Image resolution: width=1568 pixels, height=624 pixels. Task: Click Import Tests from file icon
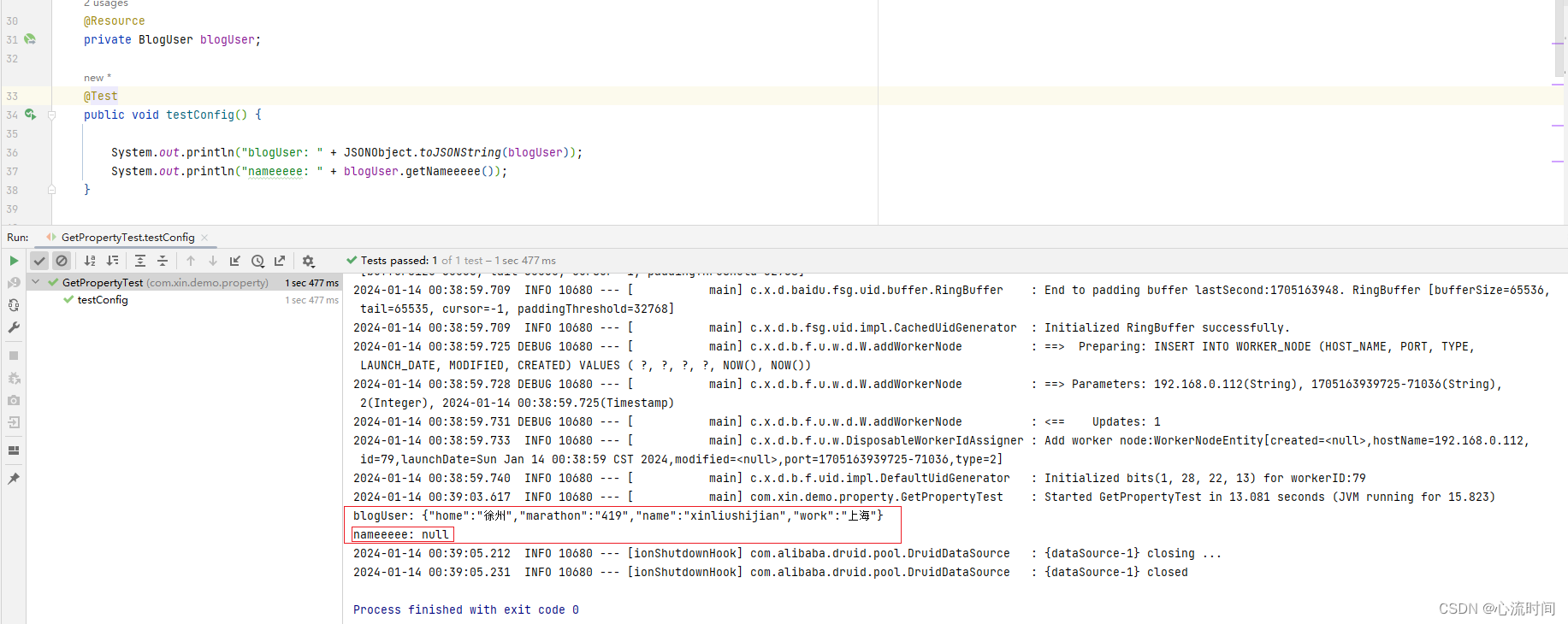coord(235,261)
